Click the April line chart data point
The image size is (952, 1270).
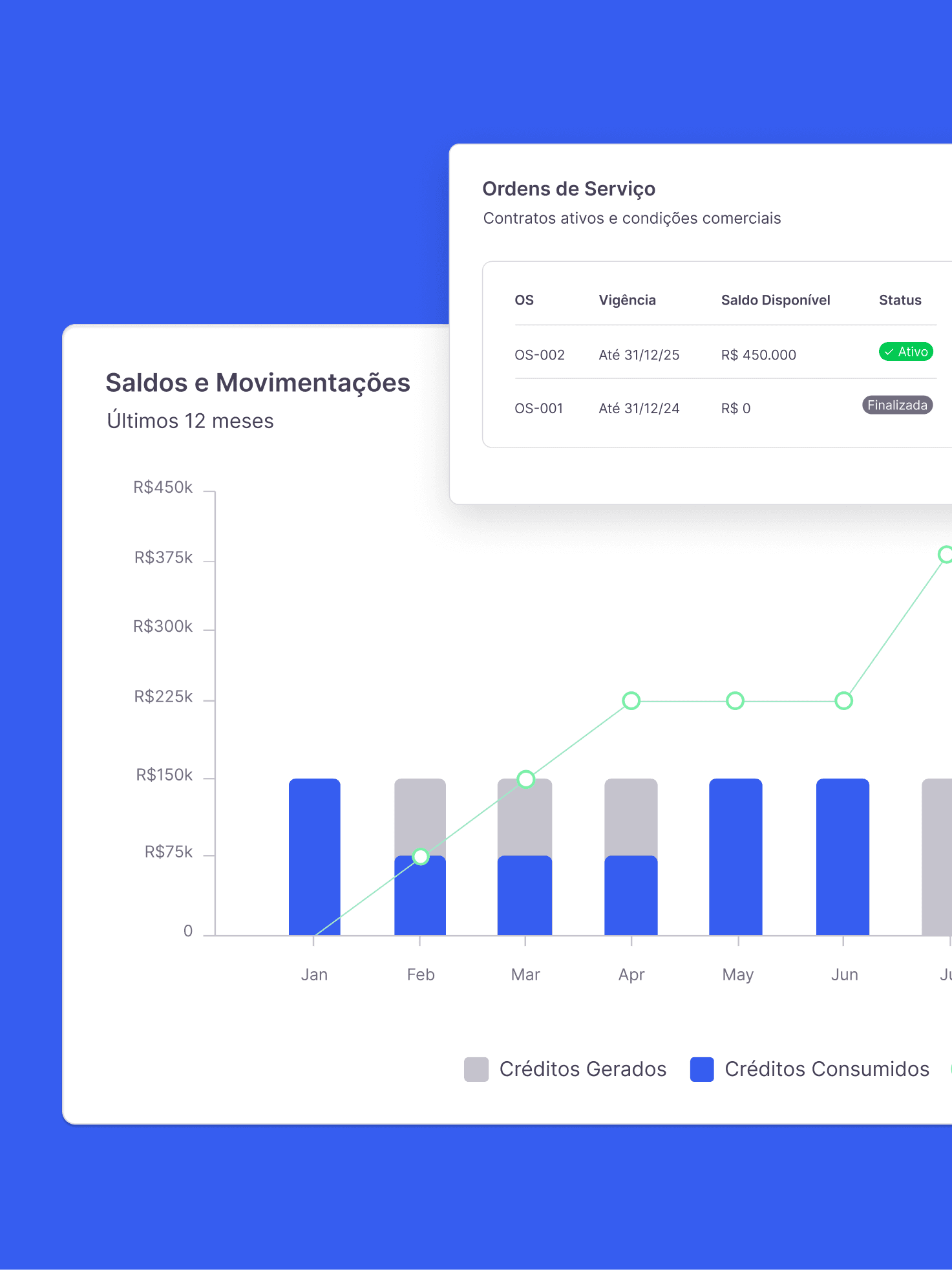click(x=631, y=701)
